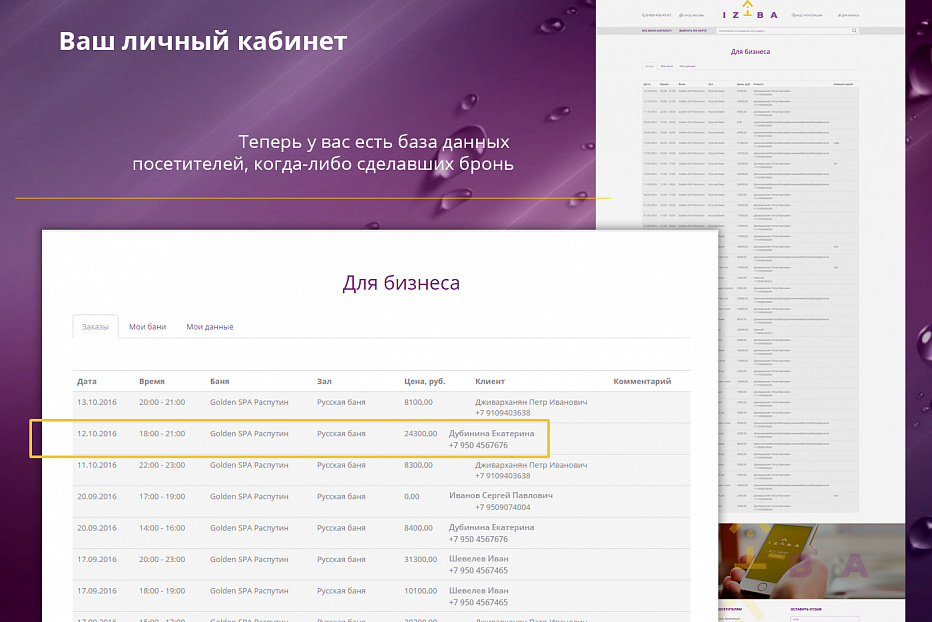Click the 31300,00 price cell

pyautogui.click(x=419, y=559)
